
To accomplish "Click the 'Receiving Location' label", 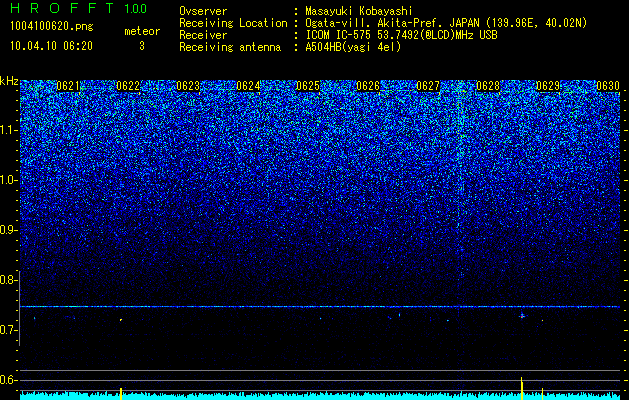I will tap(233, 24).
